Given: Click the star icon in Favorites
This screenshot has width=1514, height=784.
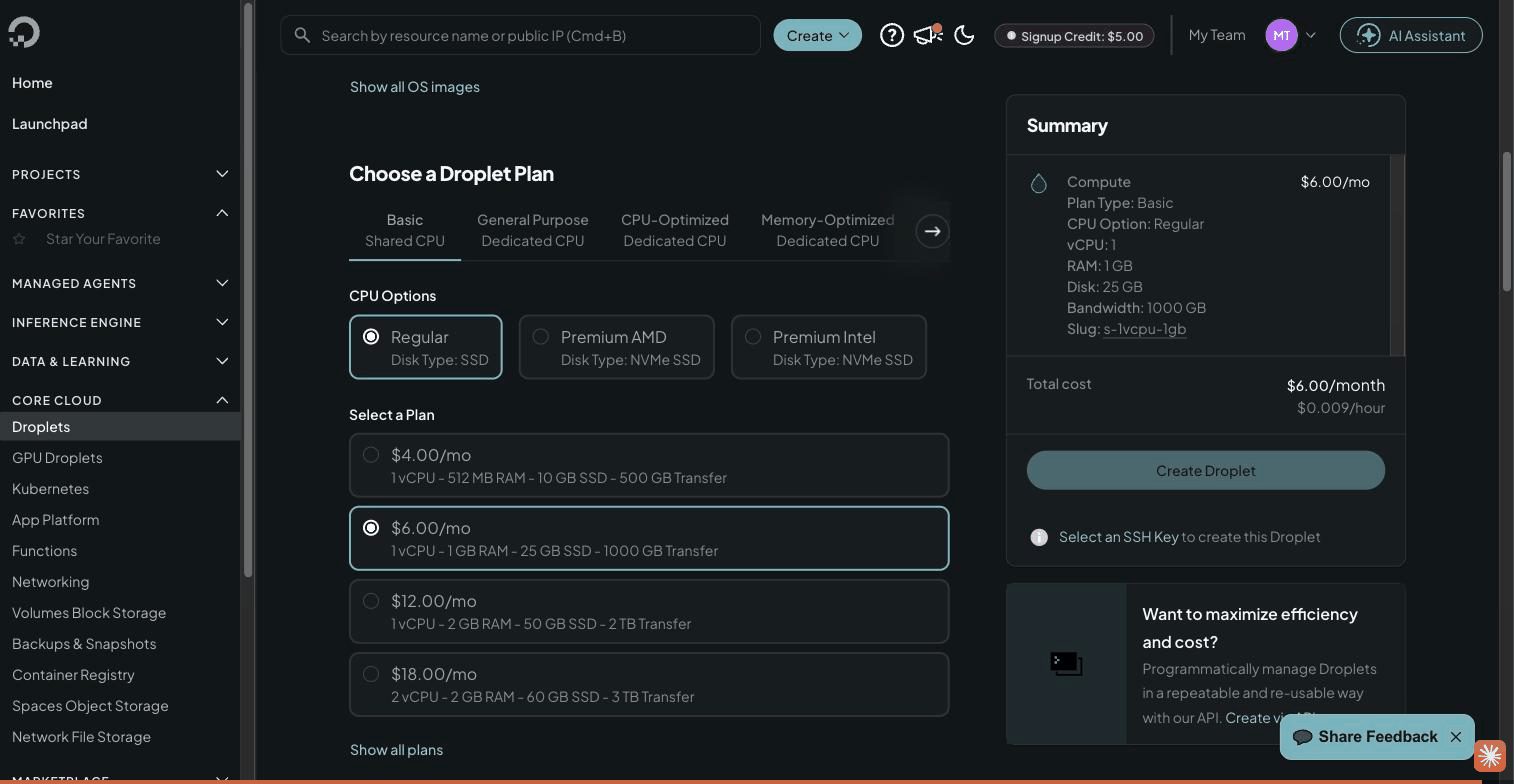Looking at the screenshot, I should tap(19, 239).
